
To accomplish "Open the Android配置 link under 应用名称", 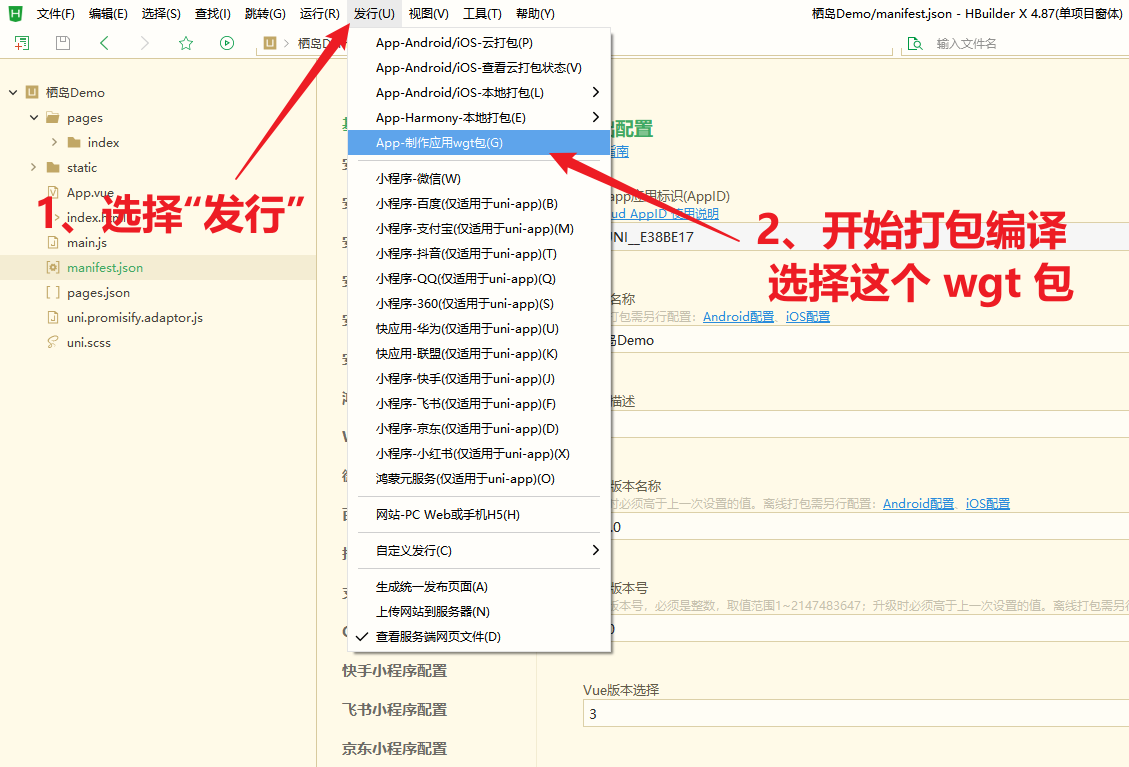I will [x=738, y=317].
